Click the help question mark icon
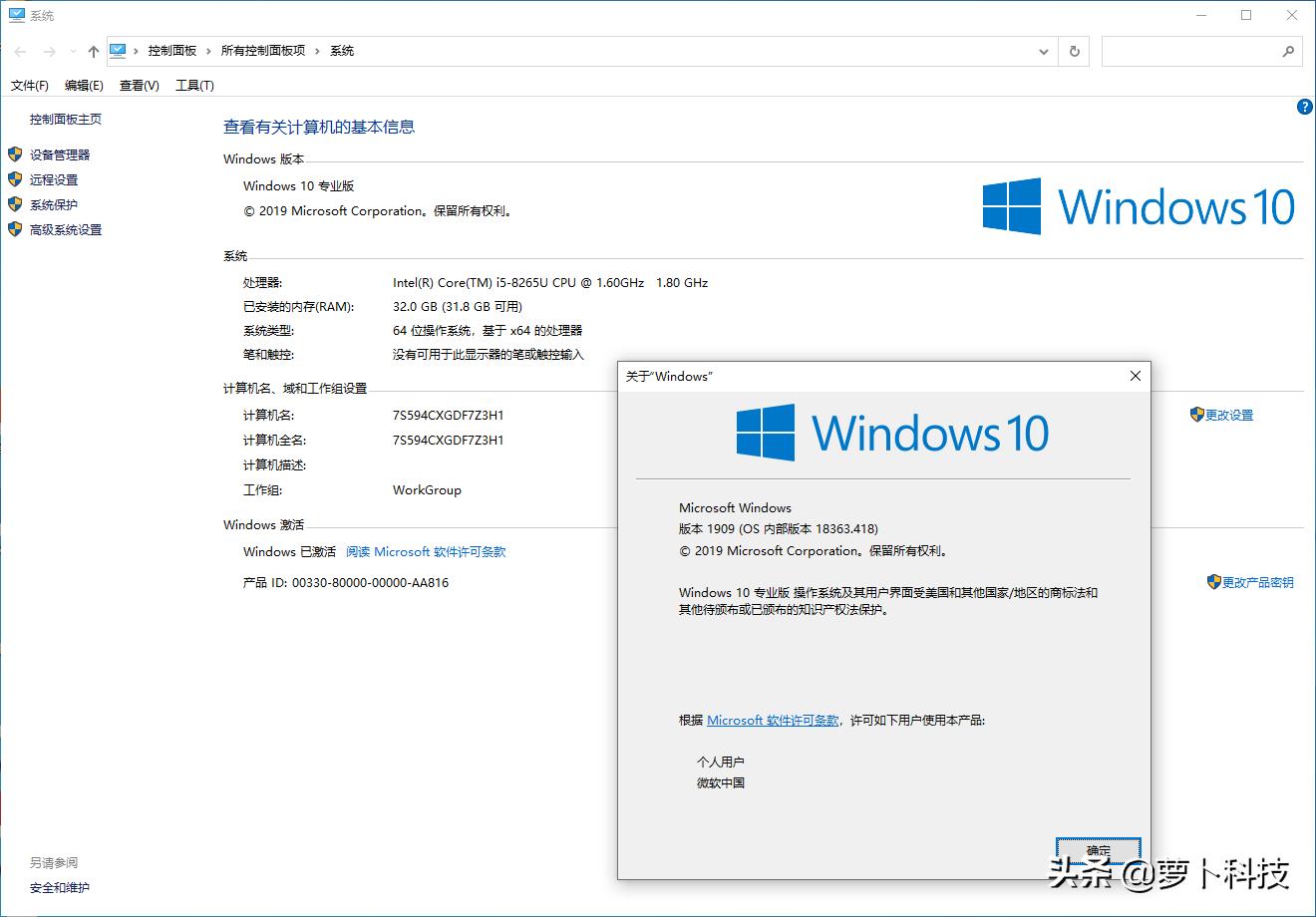This screenshot has height=917, width=1316. coord(1304,107)
